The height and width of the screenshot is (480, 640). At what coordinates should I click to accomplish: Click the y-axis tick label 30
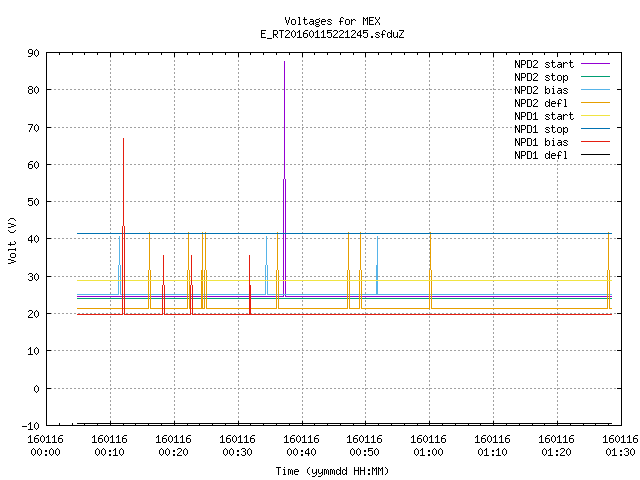tap(33, 277)
